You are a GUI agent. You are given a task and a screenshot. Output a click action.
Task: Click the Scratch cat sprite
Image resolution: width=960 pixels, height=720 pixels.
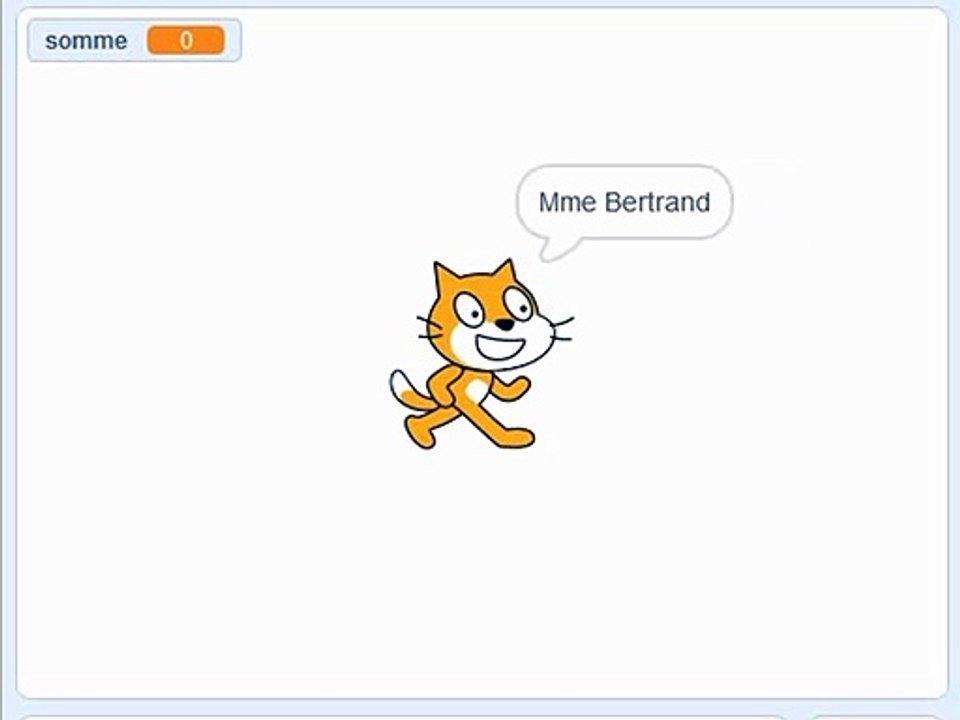click(481, 355)
